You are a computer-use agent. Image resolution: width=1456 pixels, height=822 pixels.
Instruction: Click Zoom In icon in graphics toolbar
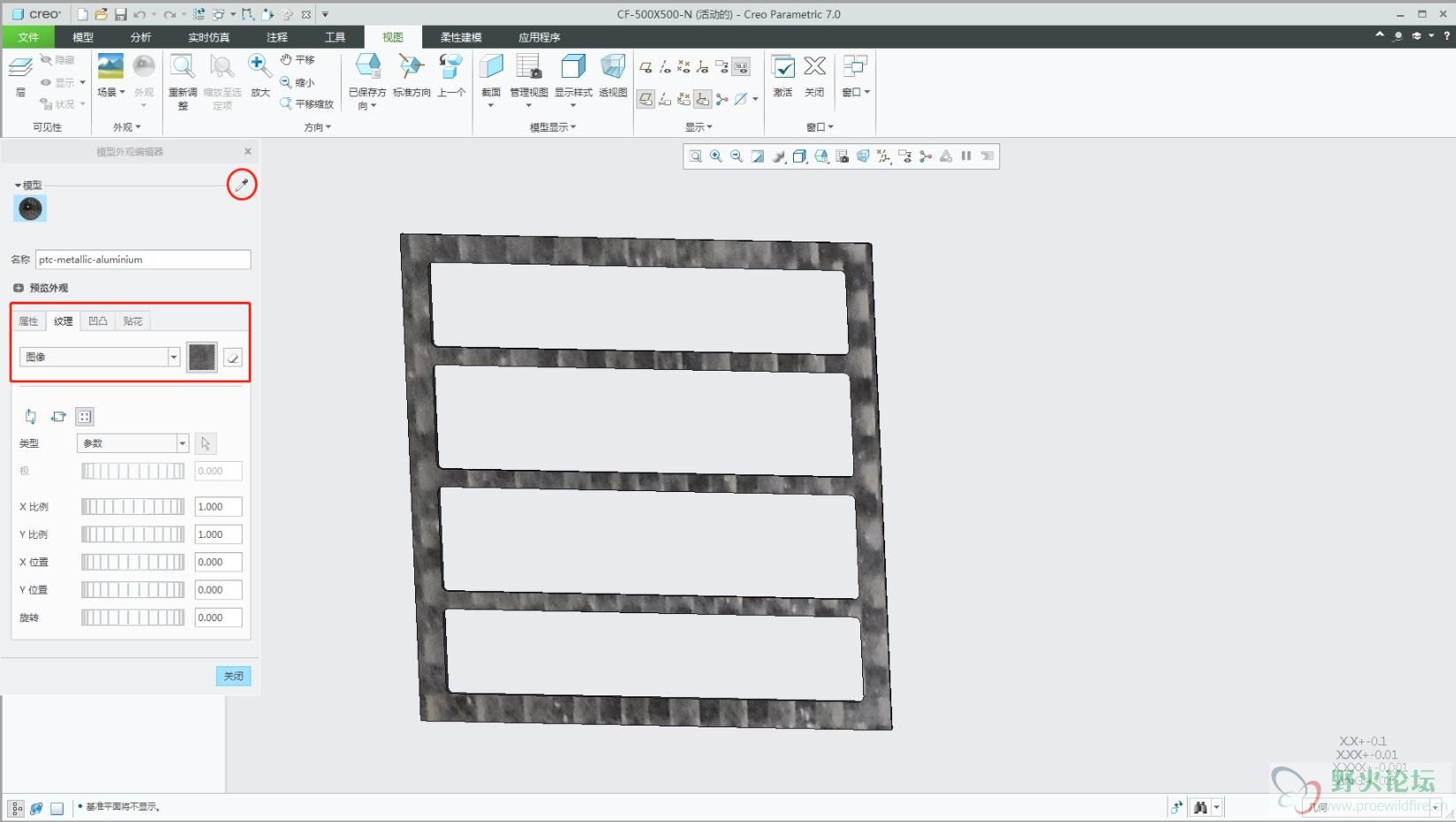[x=716, y=157]
